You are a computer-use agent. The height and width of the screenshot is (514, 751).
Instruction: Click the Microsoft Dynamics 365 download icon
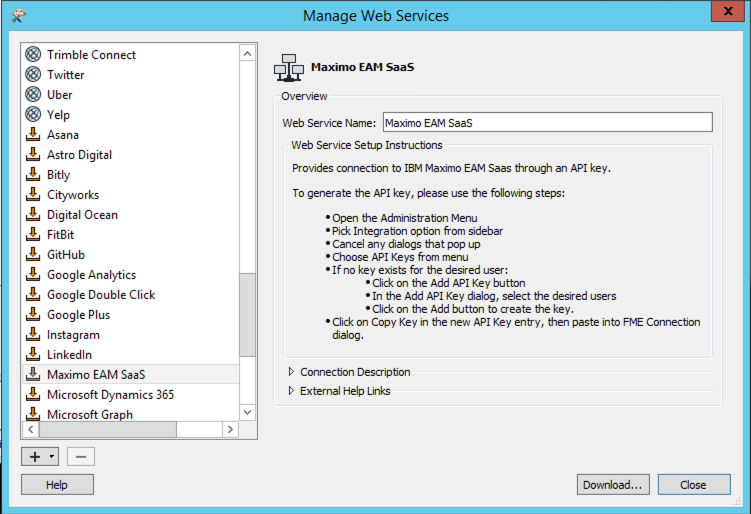coord(33,394)
